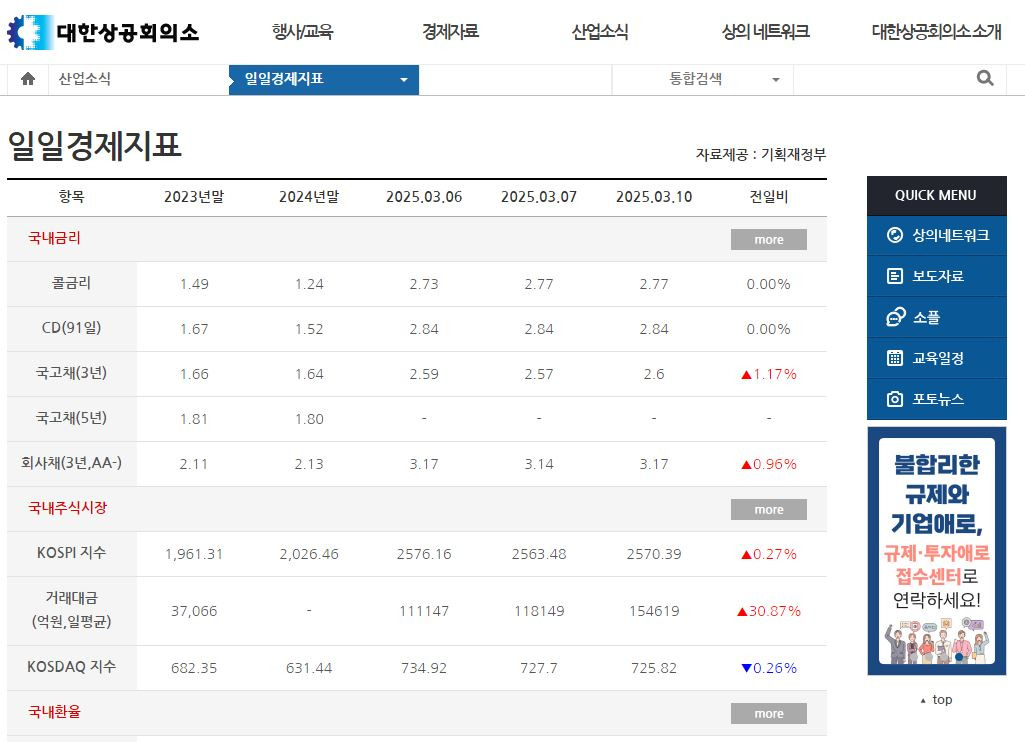Image resolution: width=1025 pixels, height=742 pixels.
Task: Click 2025.03.06 column header
Action: [424, 197]
